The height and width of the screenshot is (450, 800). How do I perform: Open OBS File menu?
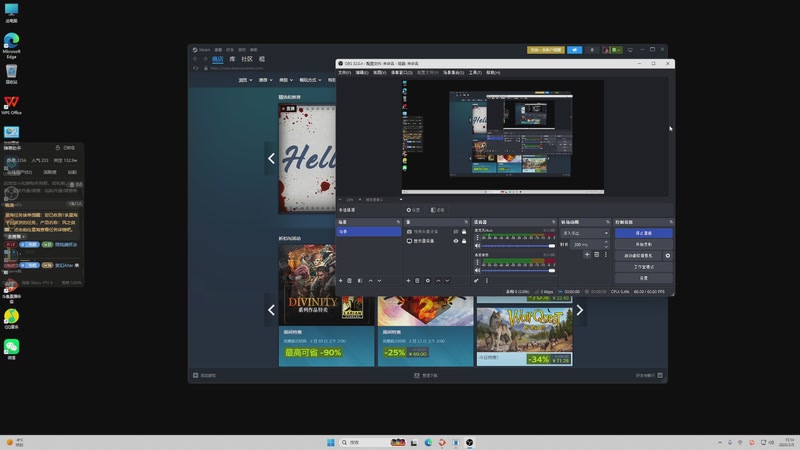pyautogui.click(x=344, y=72)
